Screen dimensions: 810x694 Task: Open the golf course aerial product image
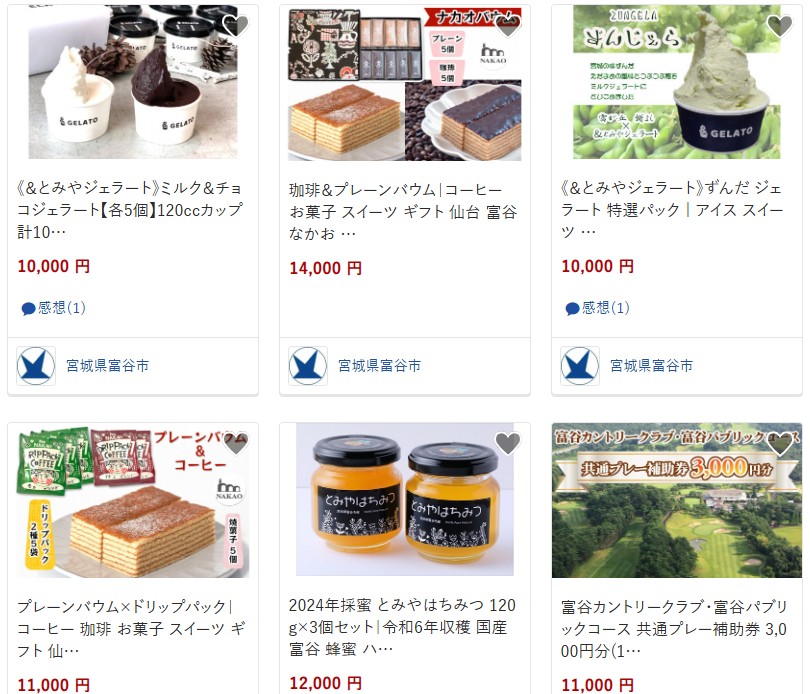677,500
